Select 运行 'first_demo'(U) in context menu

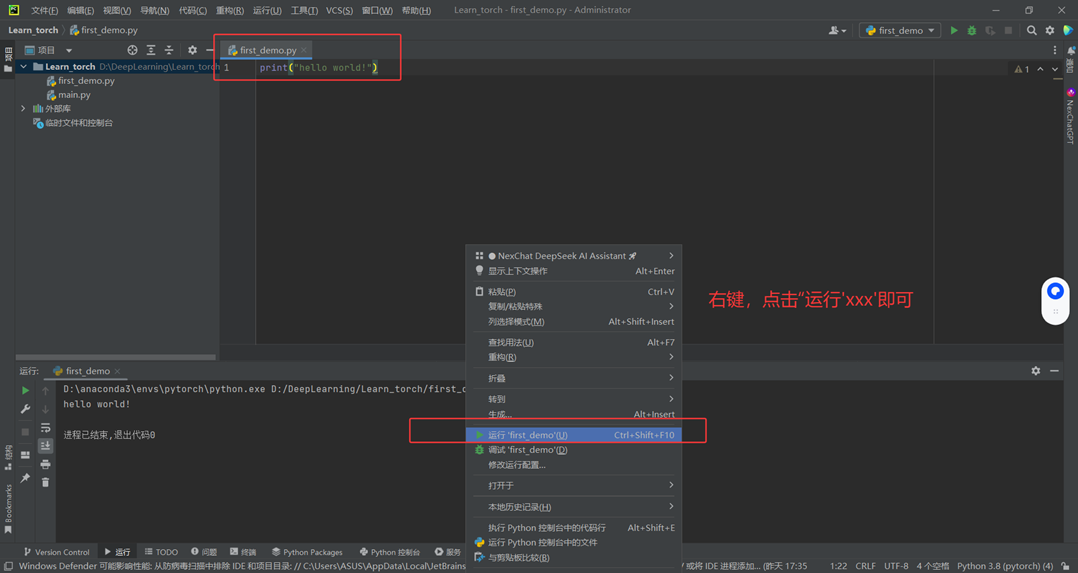click(574, 435)
